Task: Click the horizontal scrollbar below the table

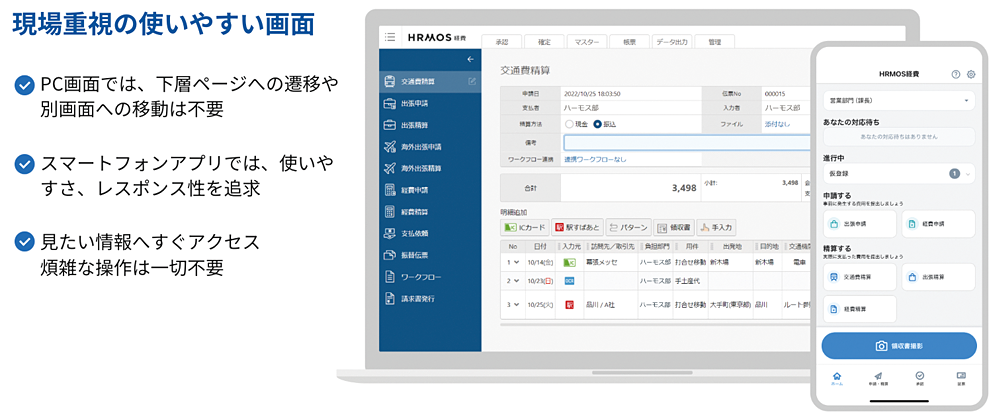Action: pyautogui.click(x=655, y=324)
